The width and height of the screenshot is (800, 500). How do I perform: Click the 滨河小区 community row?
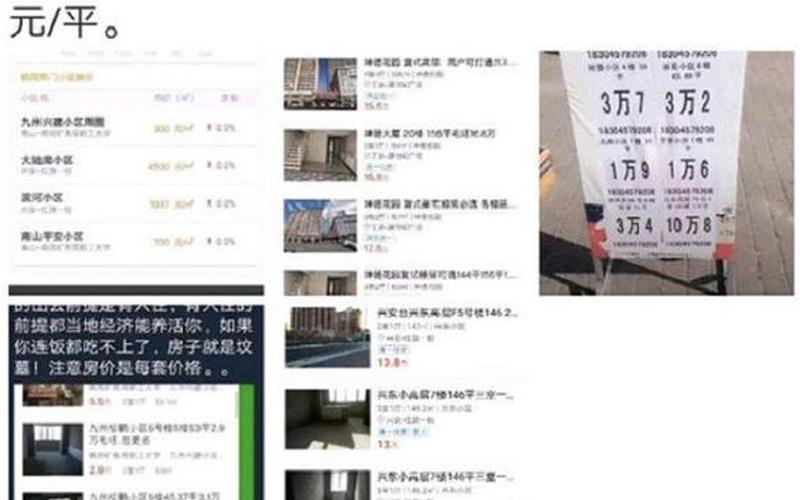tap(135, 203)
